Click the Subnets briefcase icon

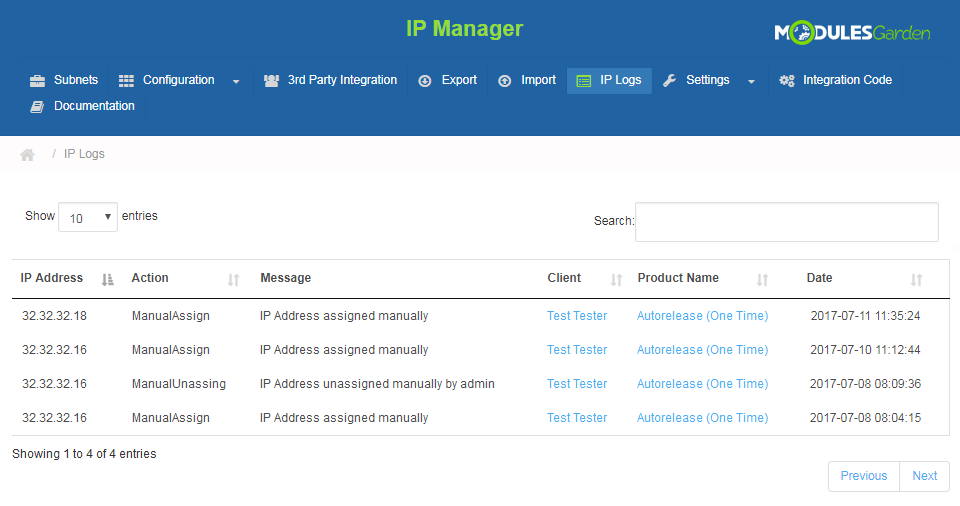37,81
